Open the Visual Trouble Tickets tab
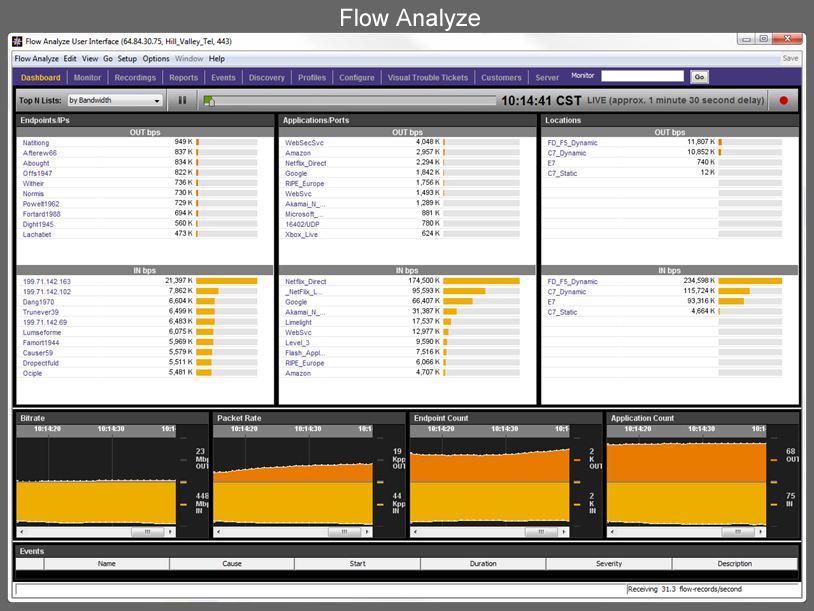 pyautogui.click(x=427, y=77)
